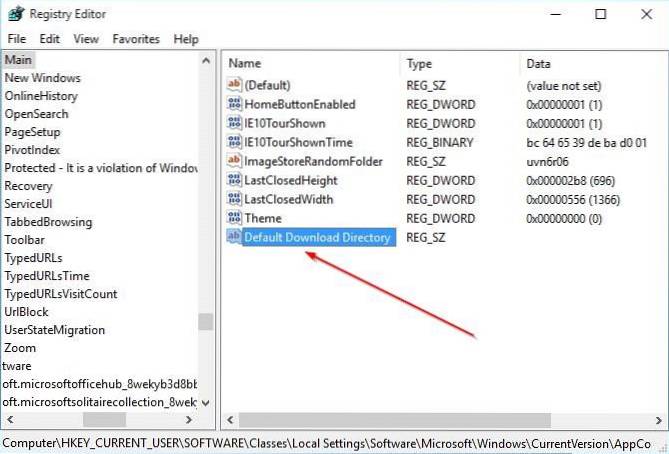This screenshot has width=669, height=454.
Task: Open the File menu
Action: (16, 39)
